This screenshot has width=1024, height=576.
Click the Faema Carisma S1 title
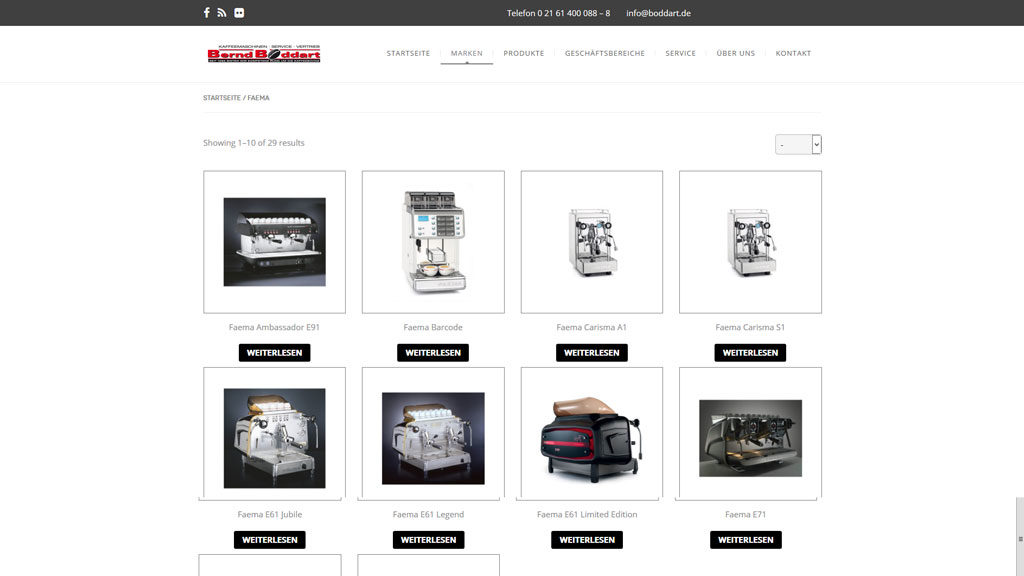(x=750, y=327)
